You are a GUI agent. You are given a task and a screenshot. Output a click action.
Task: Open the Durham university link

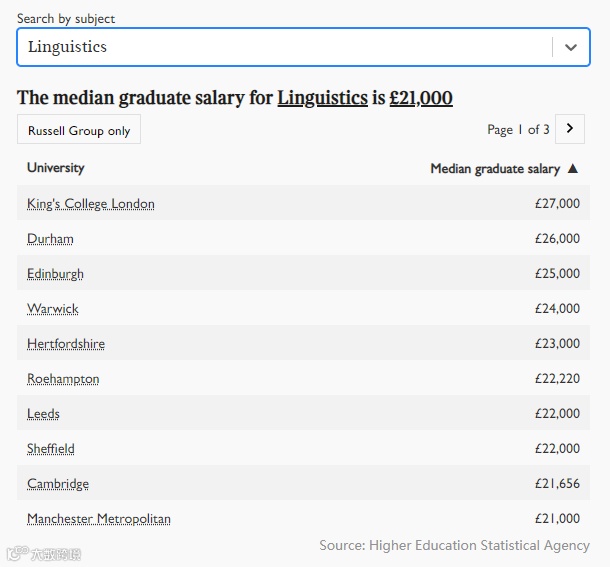pos(50,239)
